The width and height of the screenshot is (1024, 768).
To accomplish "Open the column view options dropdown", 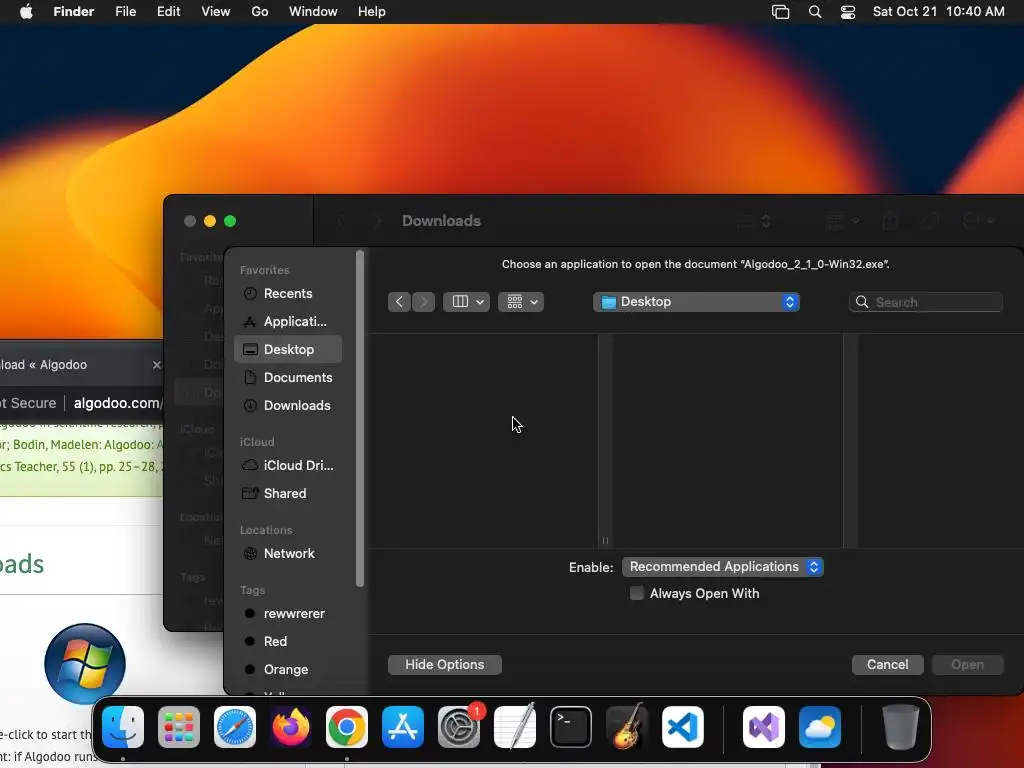I will pos(466,302).
